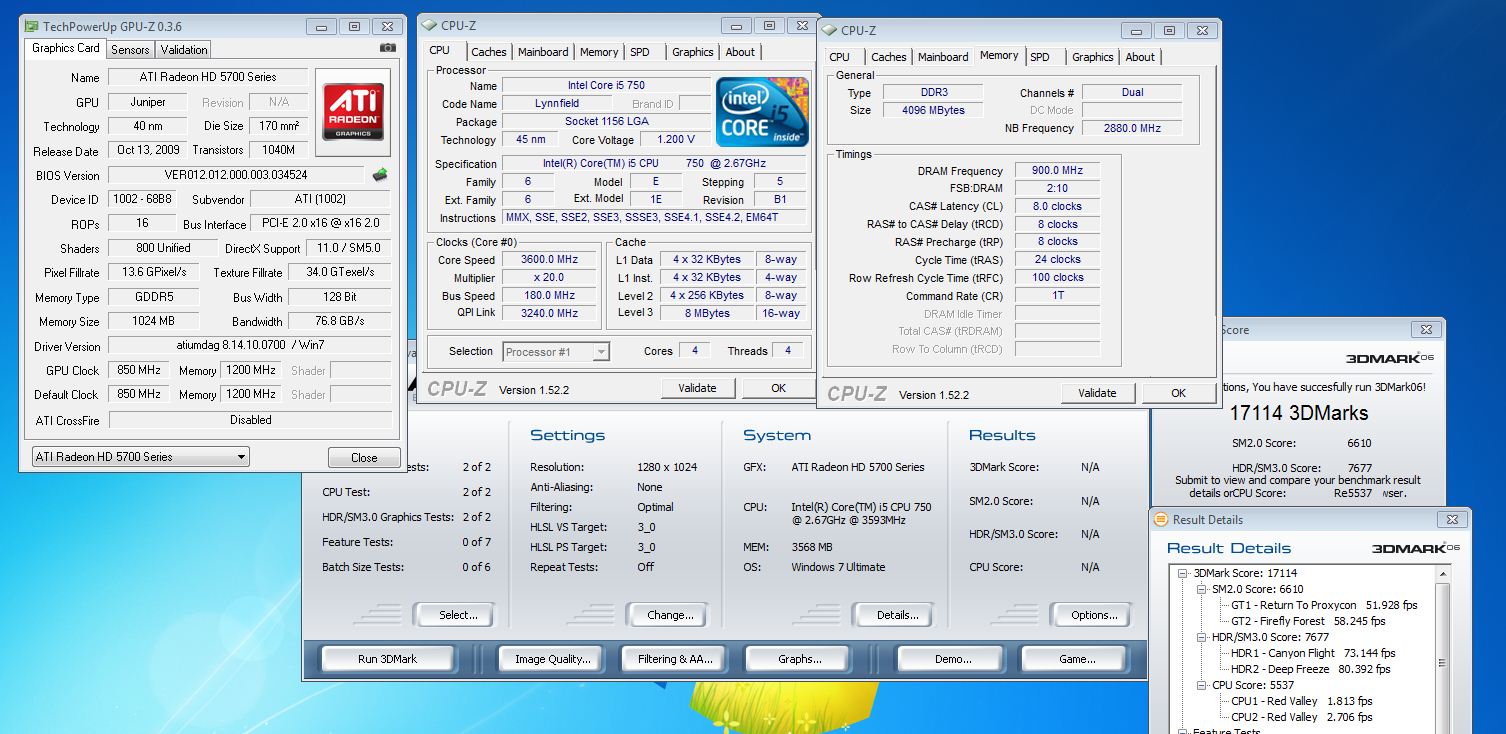1506x734 pixels.
Task: Click Options... under Results
Action: tap(1094, 615)
